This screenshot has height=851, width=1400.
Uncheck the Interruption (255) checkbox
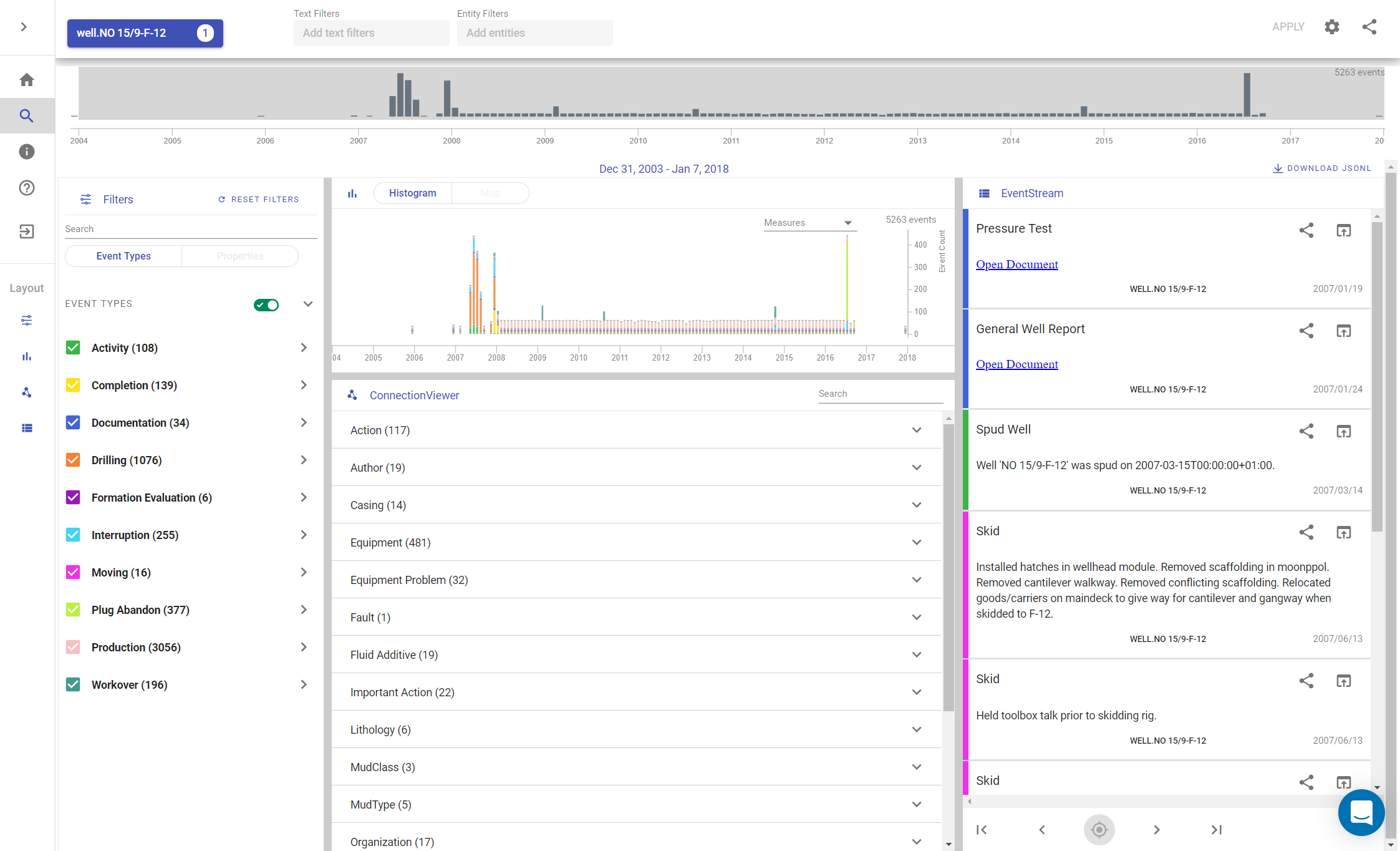click(x=73, y=535)
